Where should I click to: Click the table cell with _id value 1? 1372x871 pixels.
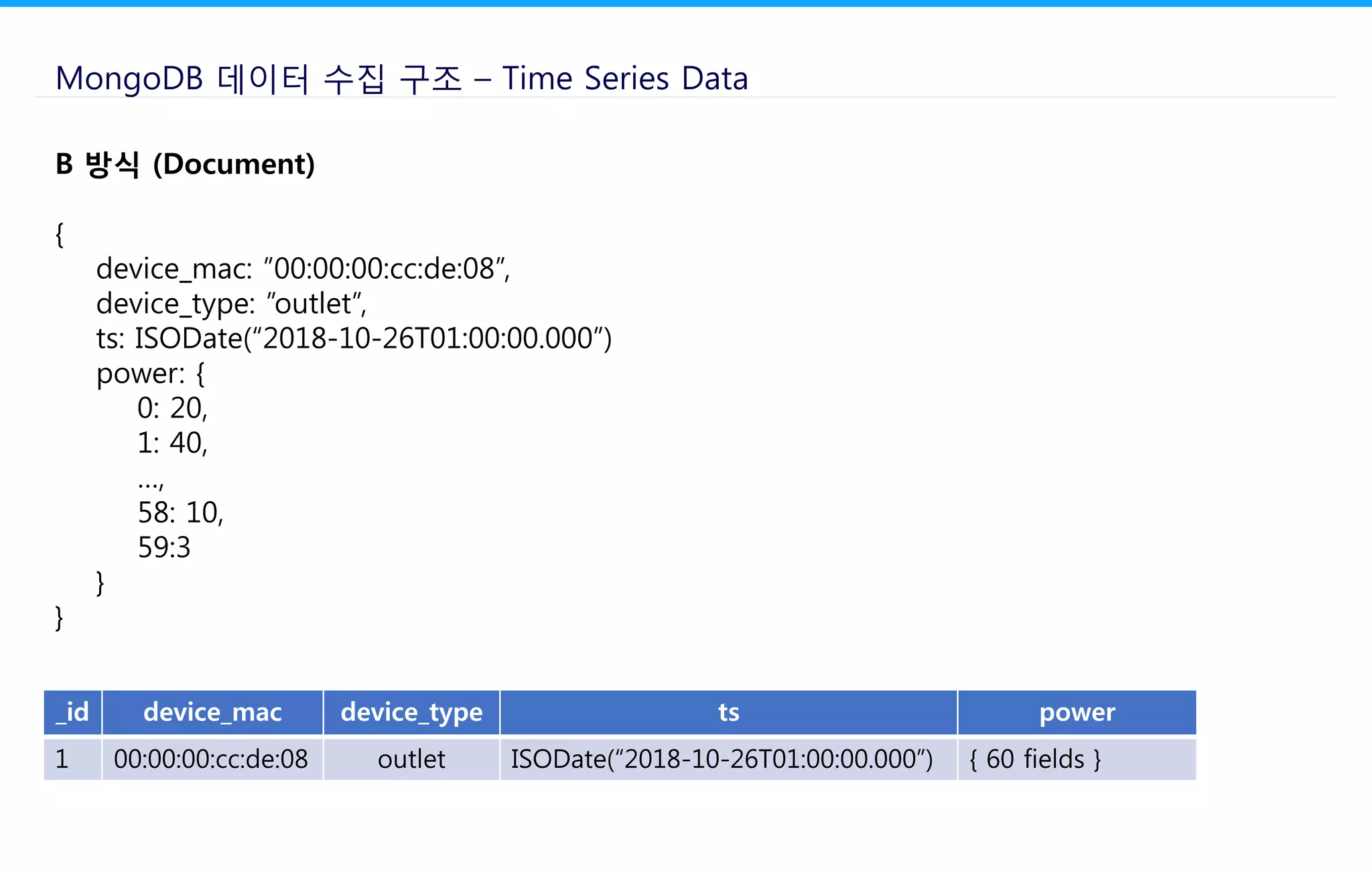click(72, 758)
